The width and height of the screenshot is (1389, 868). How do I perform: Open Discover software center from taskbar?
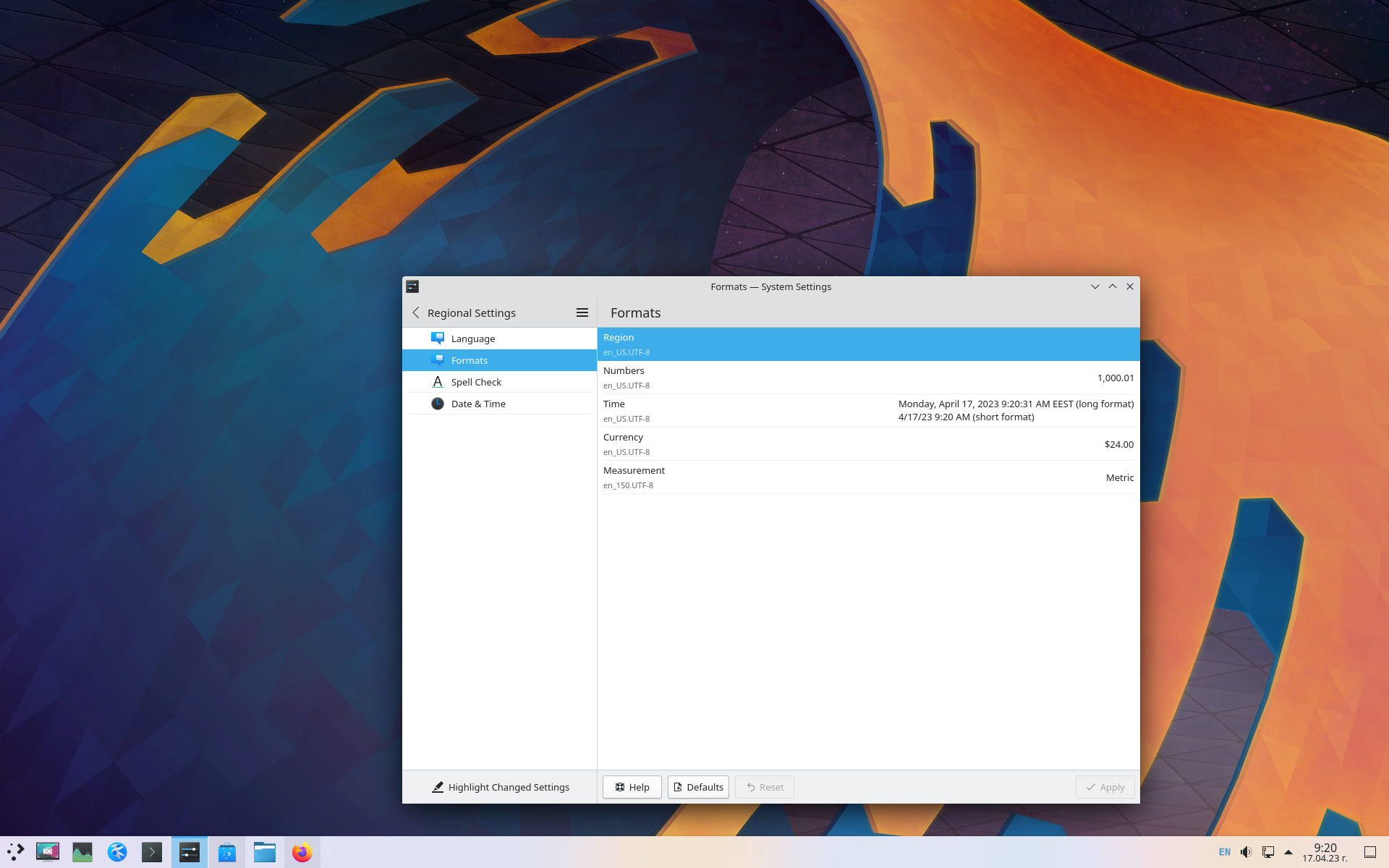[227, 852]
